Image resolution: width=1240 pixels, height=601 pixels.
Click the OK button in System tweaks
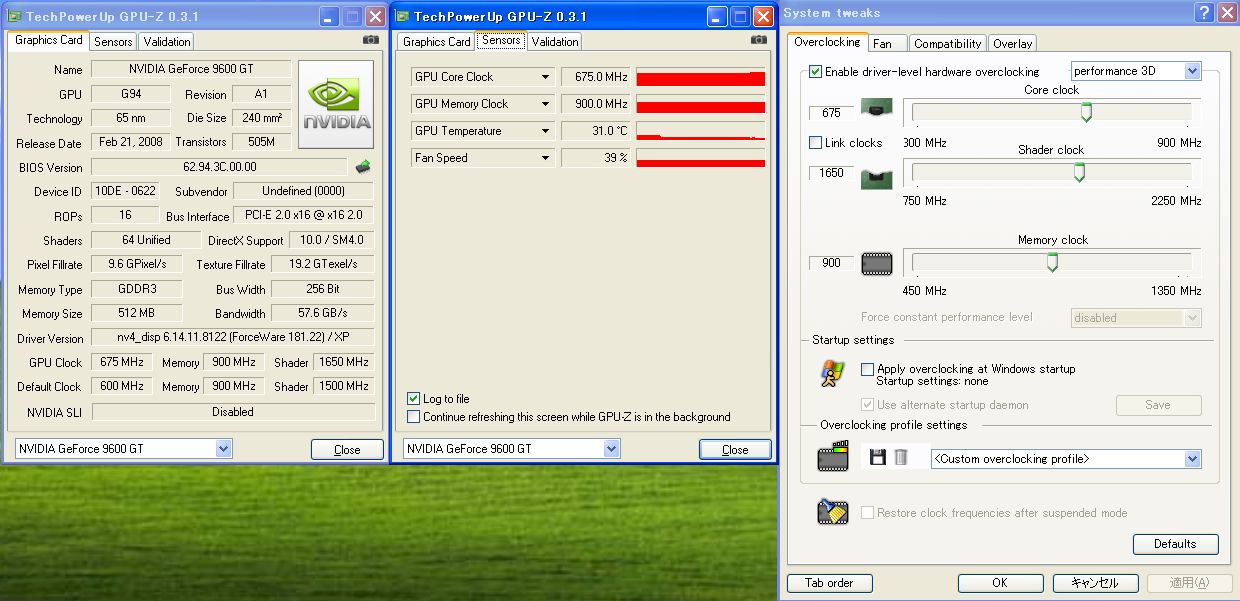point(1000,583)
